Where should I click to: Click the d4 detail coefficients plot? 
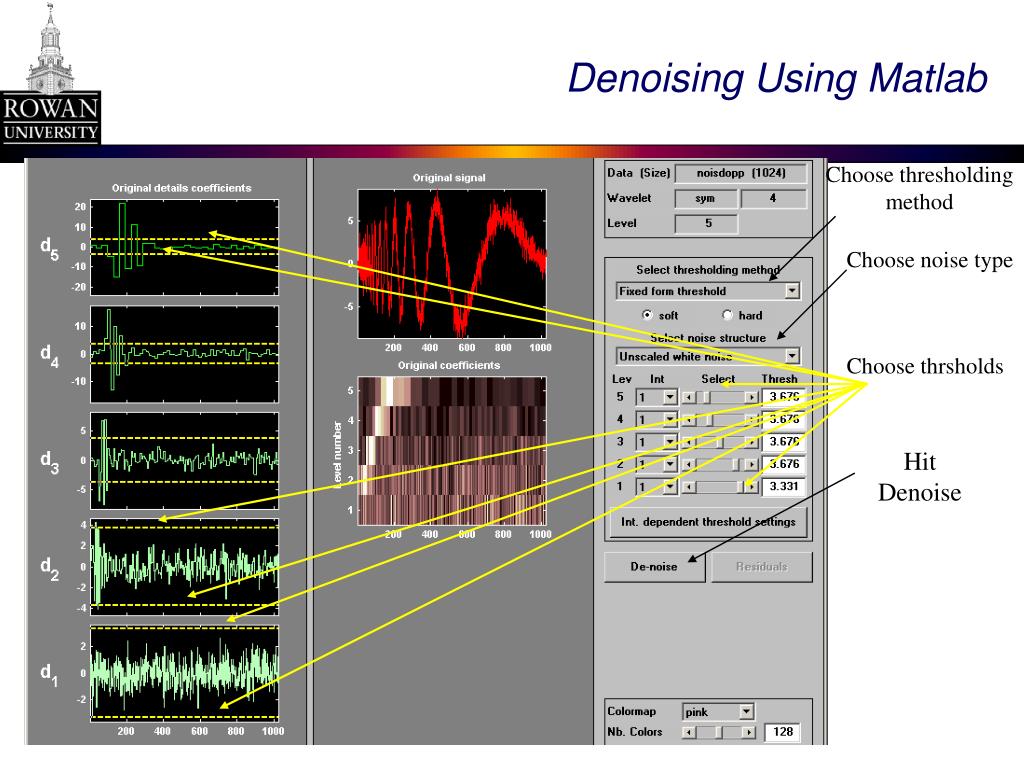click(184, 354)
